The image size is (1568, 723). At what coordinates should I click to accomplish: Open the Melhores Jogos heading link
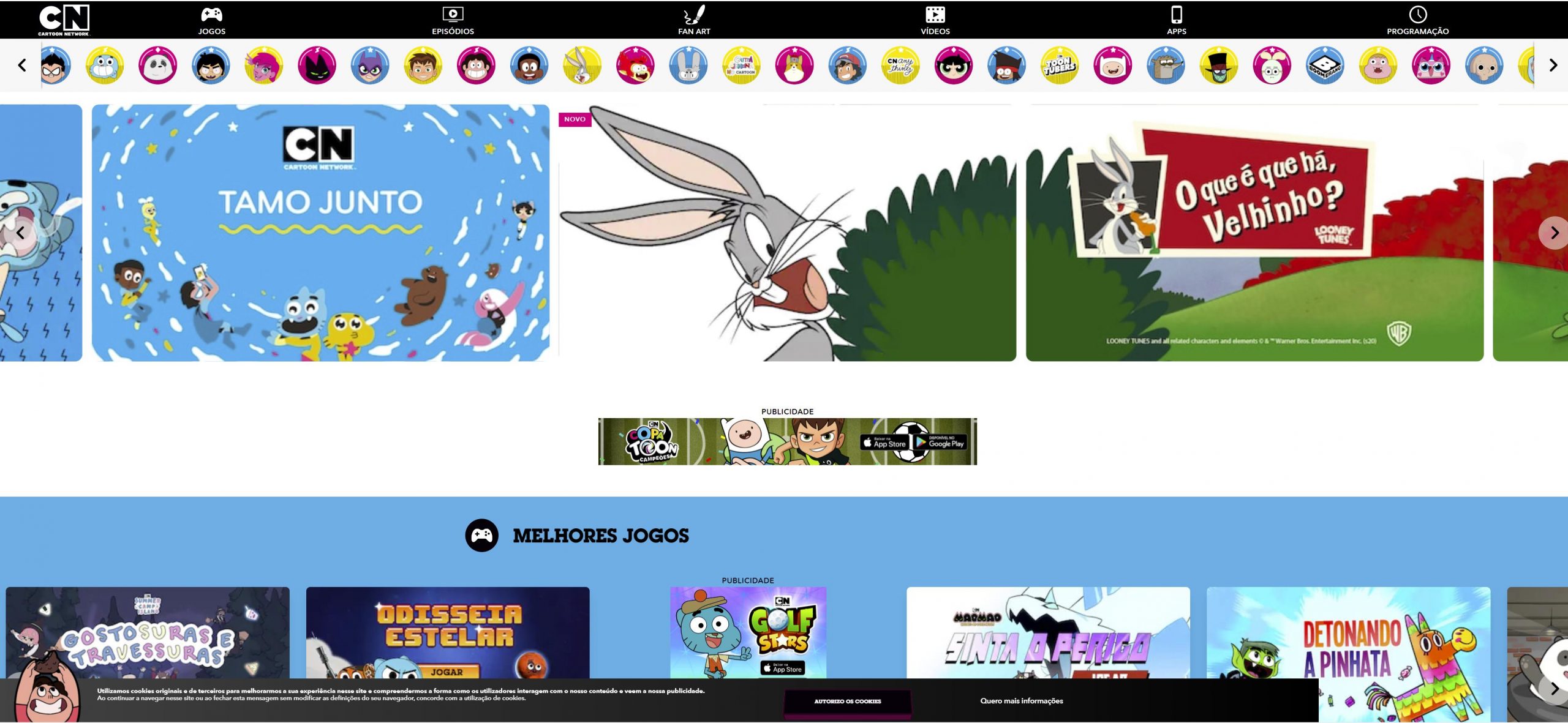[x=601, y=536]
